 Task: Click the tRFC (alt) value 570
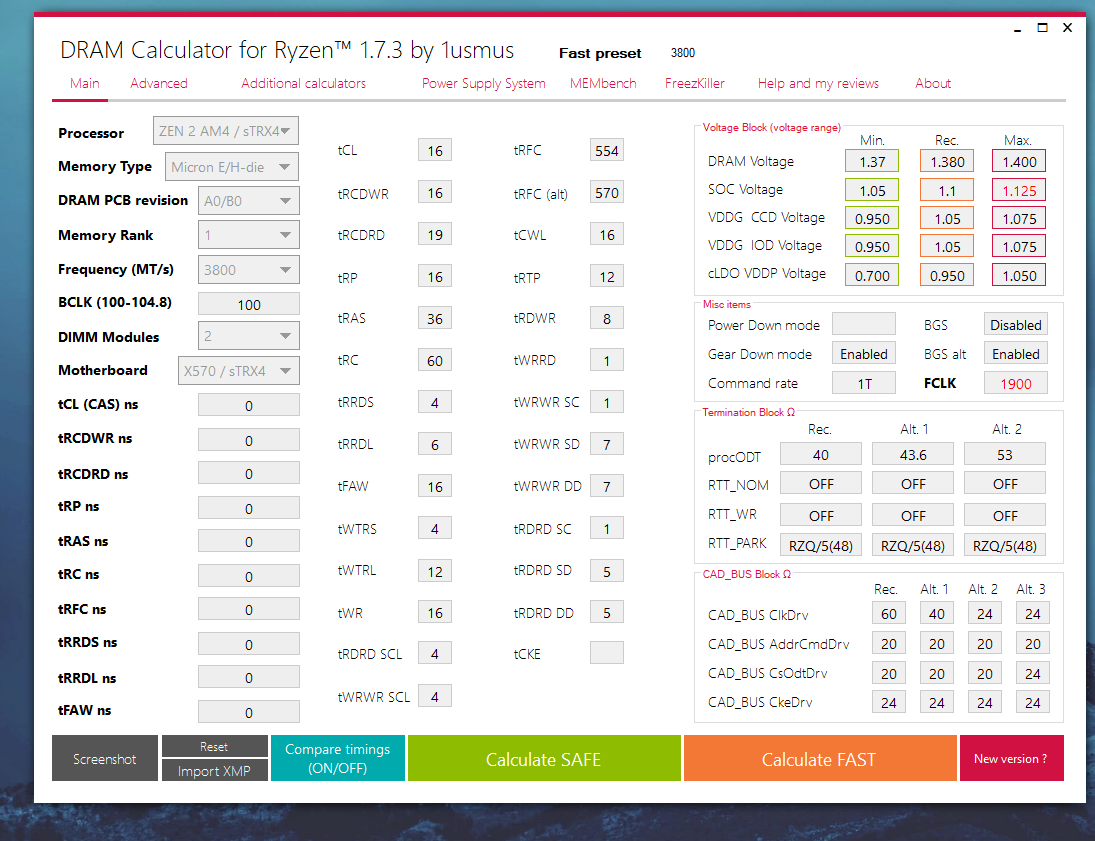click(x=607, y=193)
